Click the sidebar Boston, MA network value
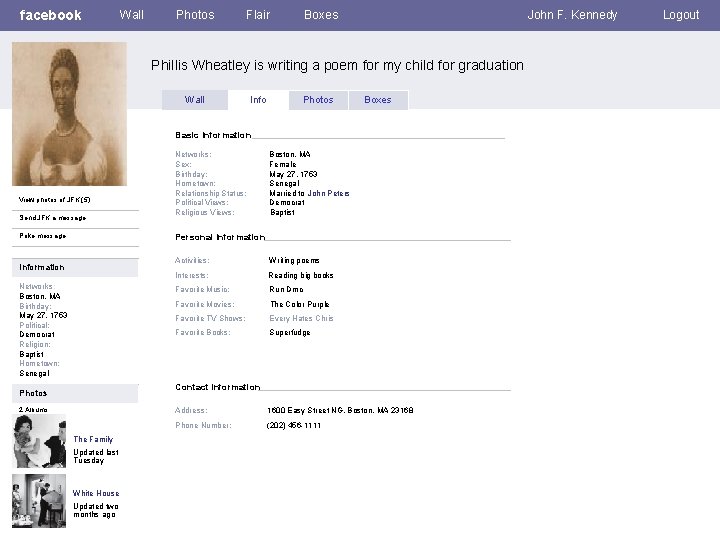 39,296
